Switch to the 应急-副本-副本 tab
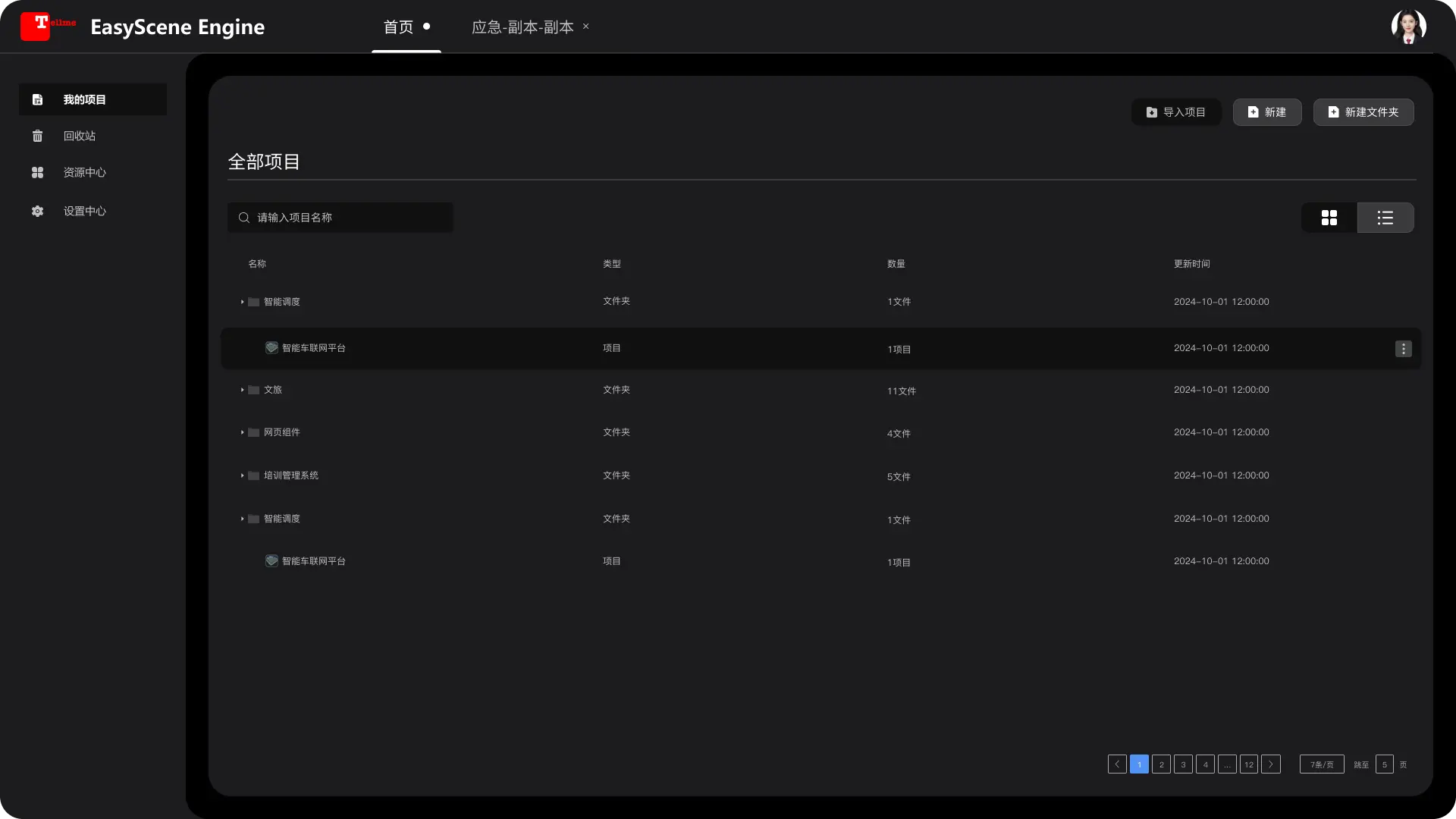 click(522, 27)
